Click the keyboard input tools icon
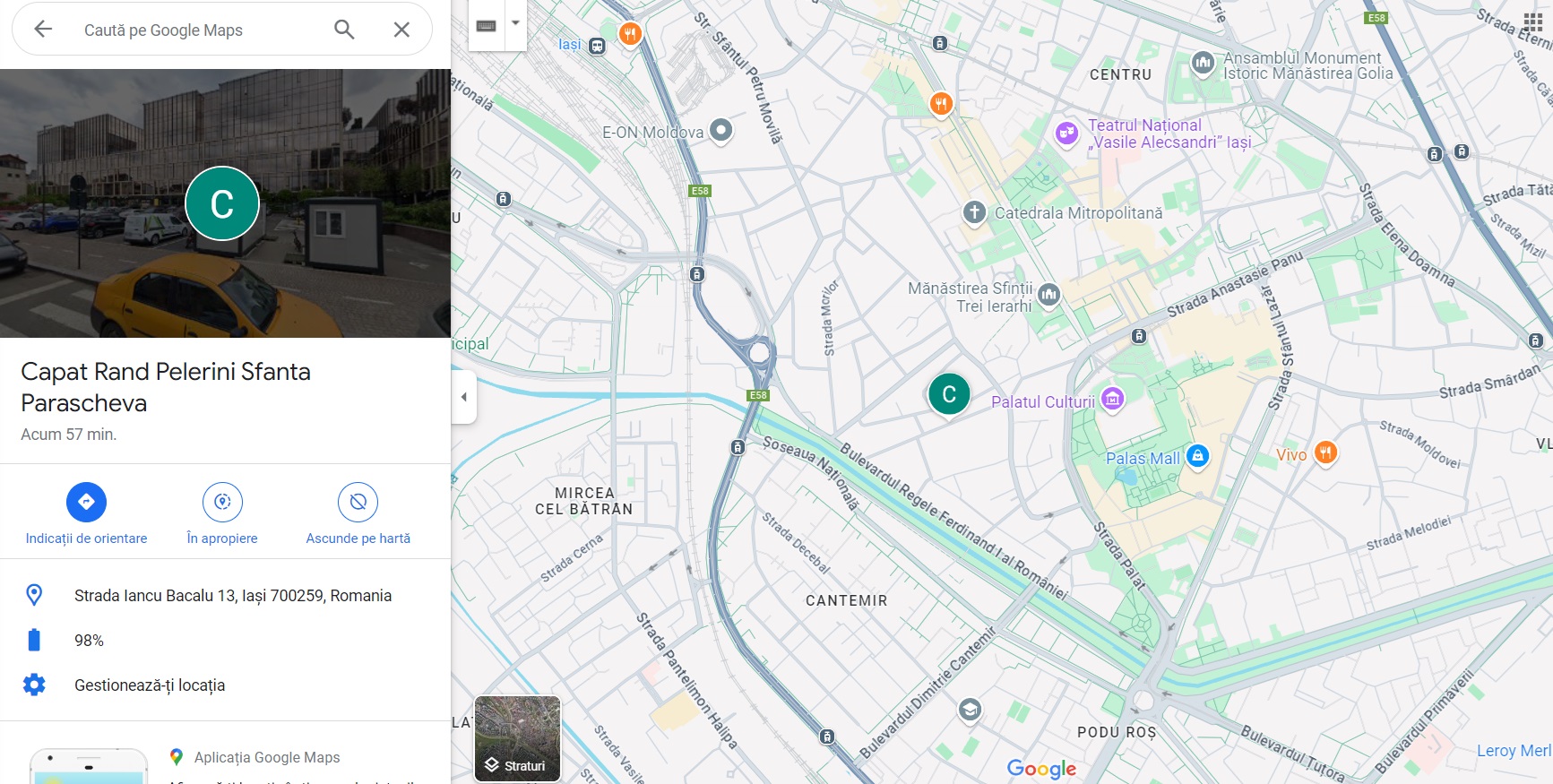Viewport: 1553px width, 784px height. 487,25
